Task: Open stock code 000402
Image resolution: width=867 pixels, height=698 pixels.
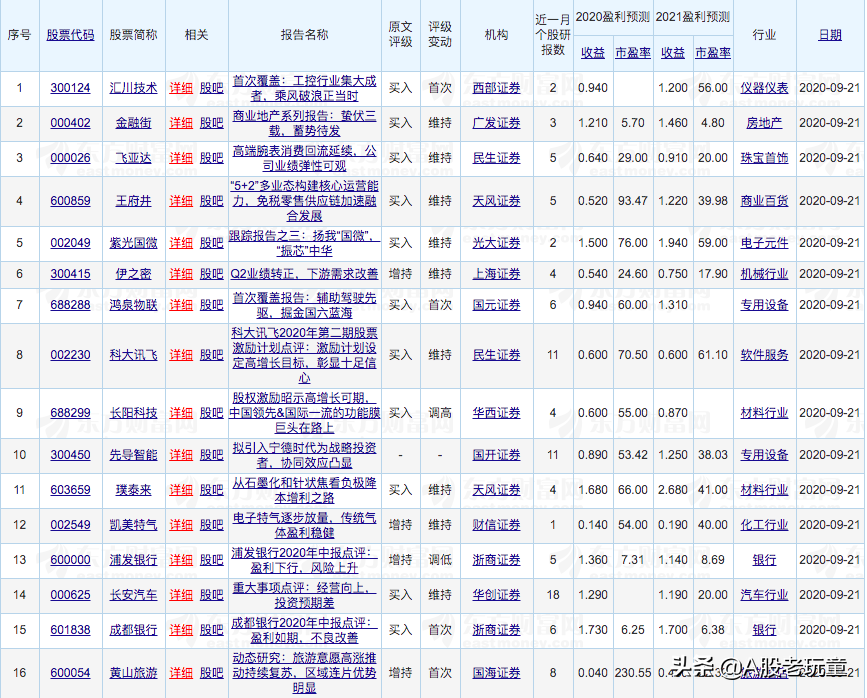Action: point(70,123)
